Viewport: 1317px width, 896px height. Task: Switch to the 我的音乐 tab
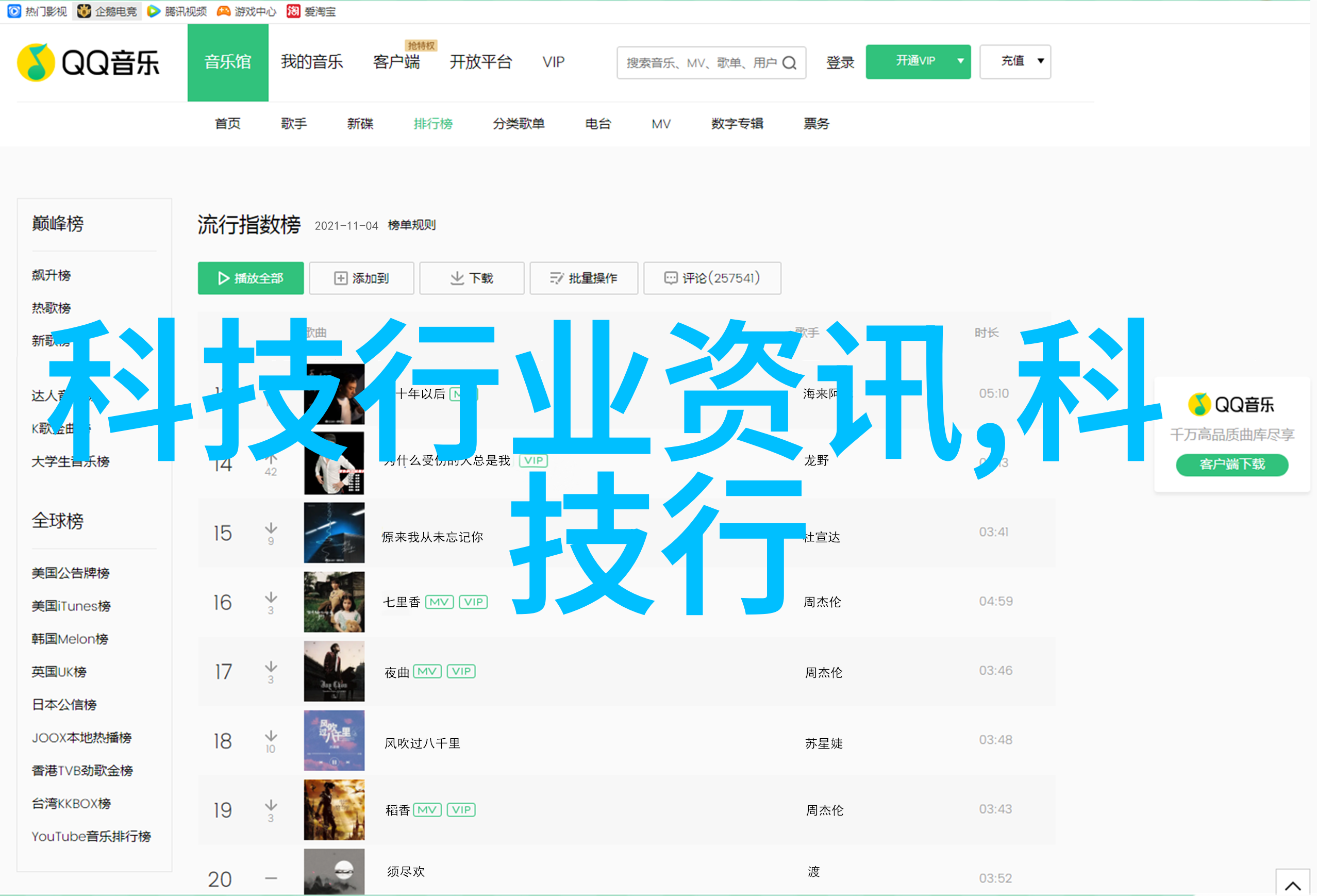tap(312, 62)
